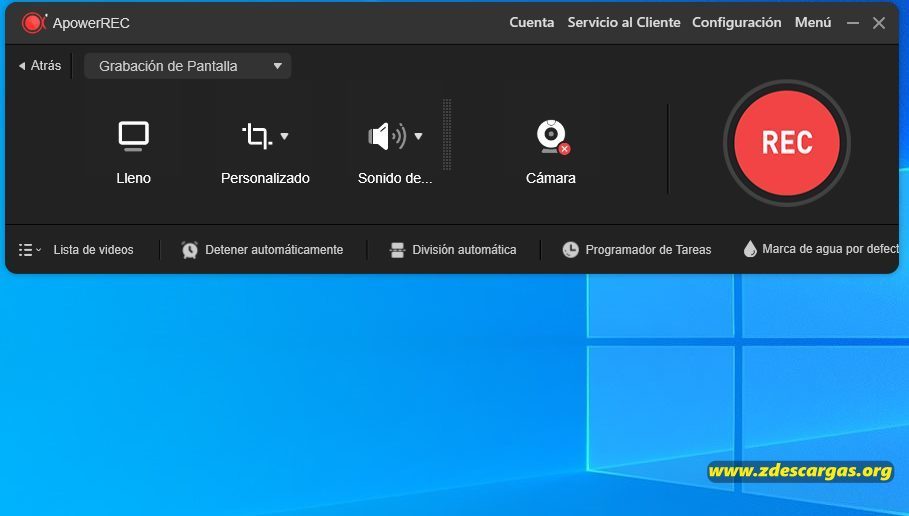Click the Personalizado label text
Viewport: 909px width, 516px height.
265,178
